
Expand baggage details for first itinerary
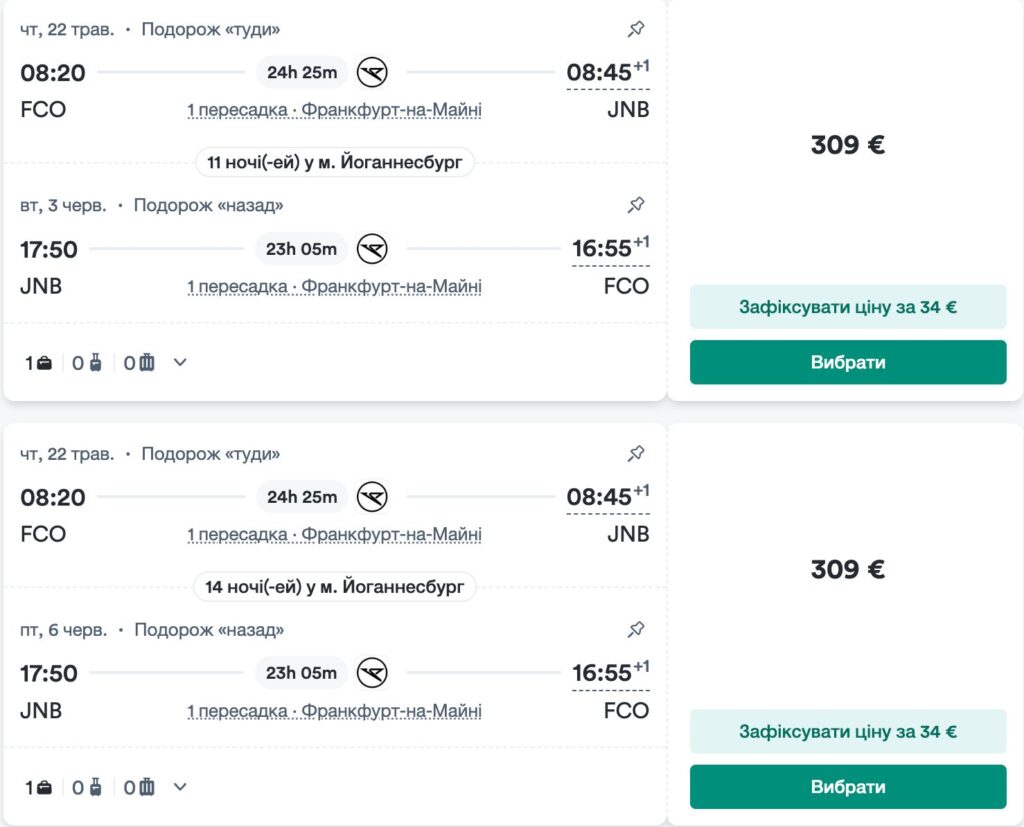click(x=180, y=362)
